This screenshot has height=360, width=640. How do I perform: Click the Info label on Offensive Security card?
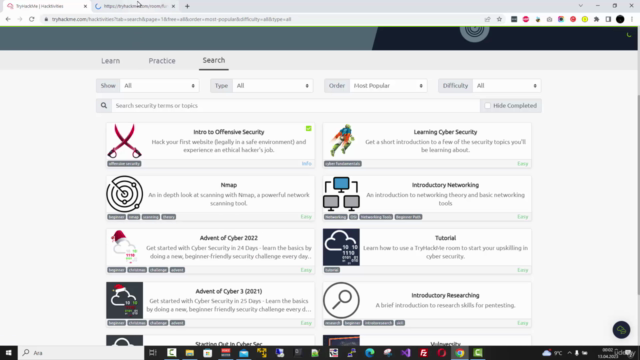(x=307, y=164)
